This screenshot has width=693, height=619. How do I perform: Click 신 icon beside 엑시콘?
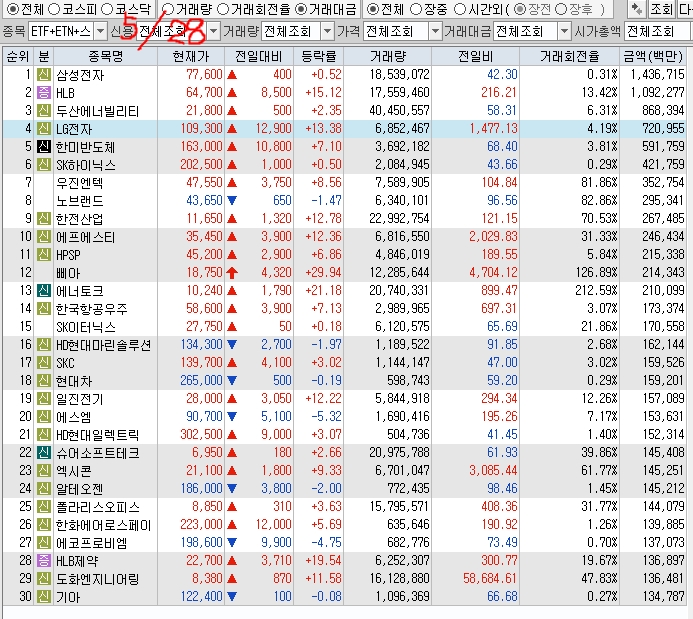[44, 471]
